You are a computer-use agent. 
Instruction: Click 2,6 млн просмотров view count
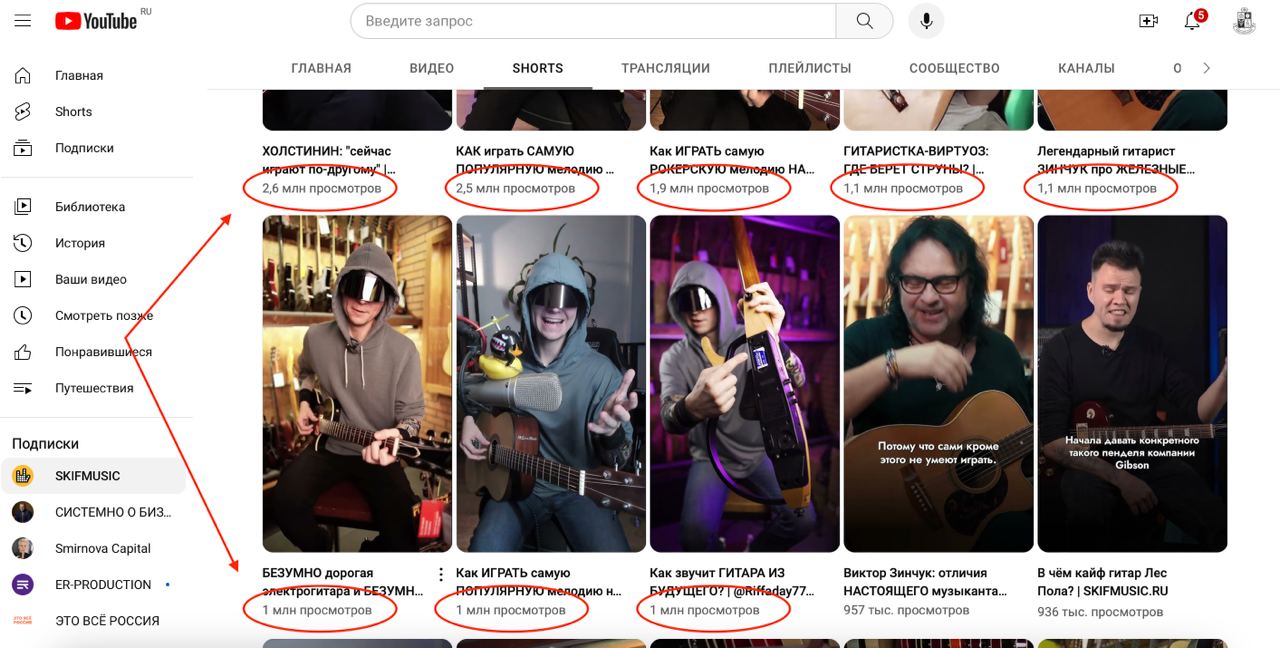pyautogui.click(x=322, y=188)
